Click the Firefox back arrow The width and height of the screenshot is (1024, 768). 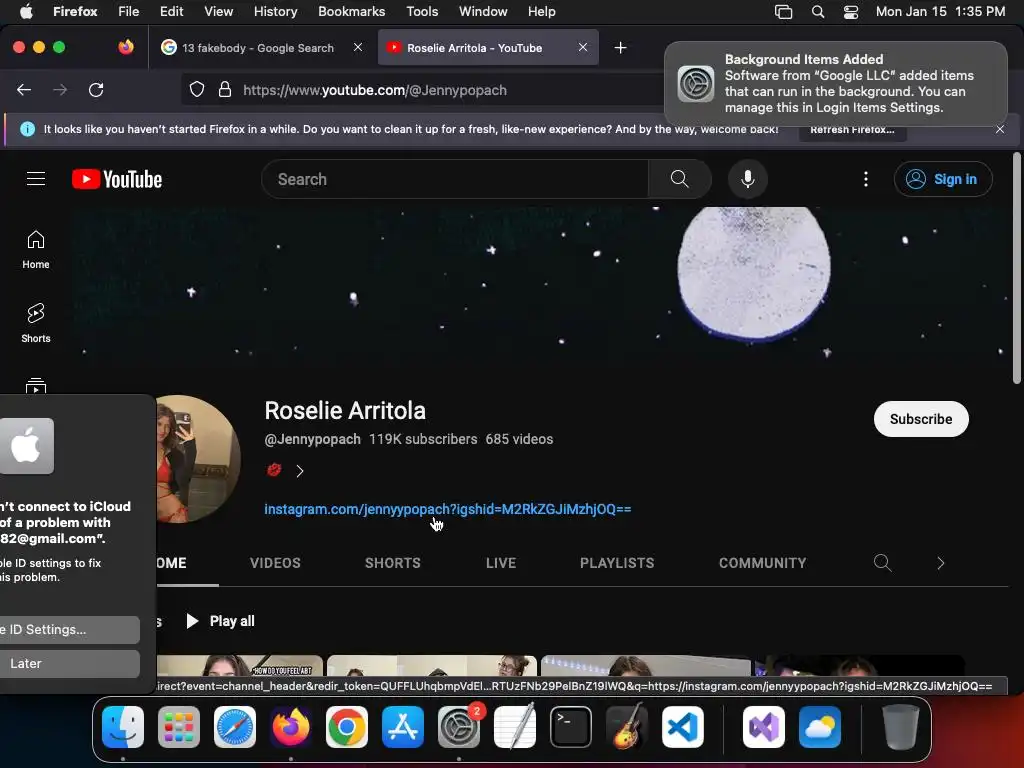(24, 90)
